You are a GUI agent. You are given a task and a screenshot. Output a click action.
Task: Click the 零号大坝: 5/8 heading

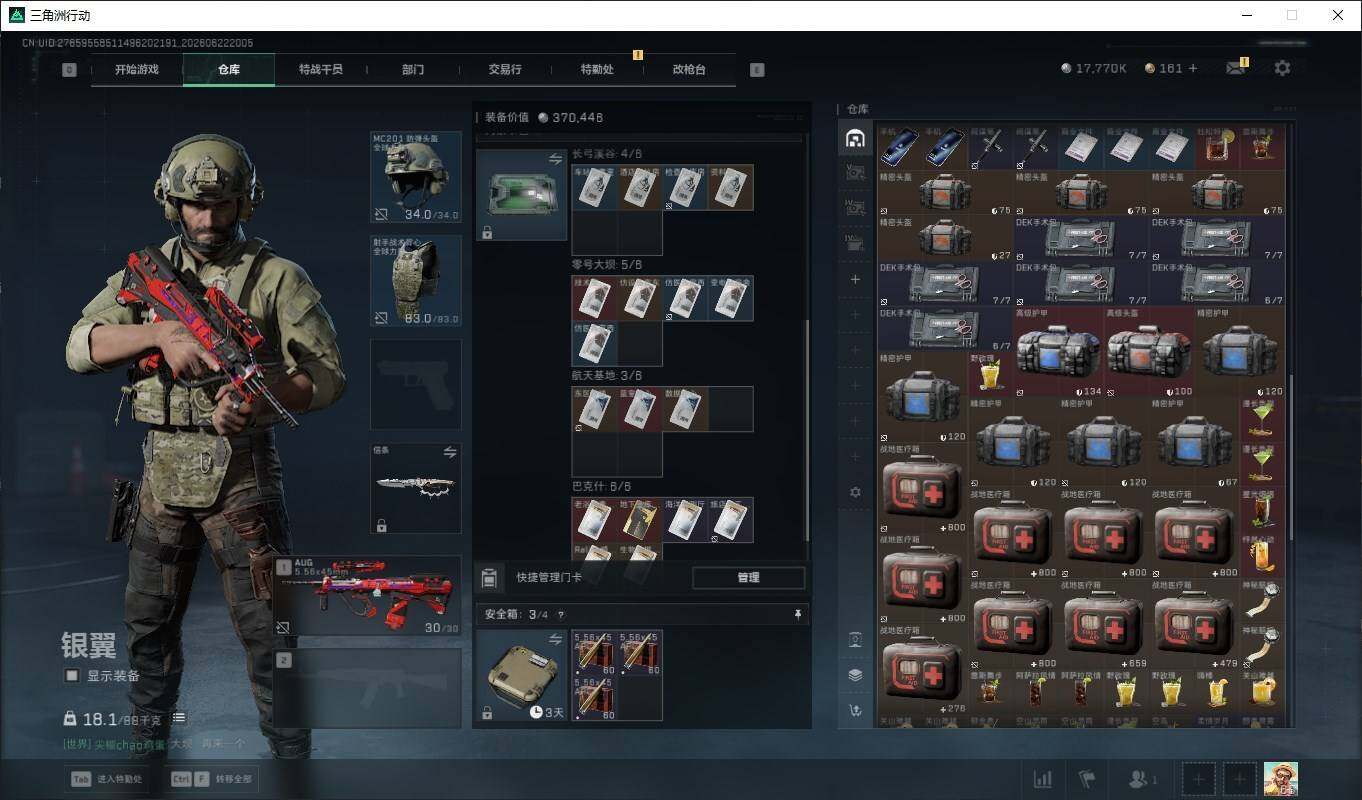coord(607,265)
